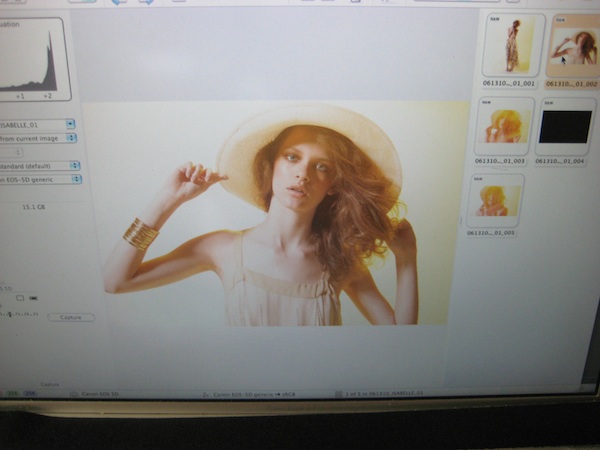This screenshot has width=600, height=450.
Task: Click the '1 of 5 in 061310_ISABELLE_01' status text
Action: (x=384, y=393)
